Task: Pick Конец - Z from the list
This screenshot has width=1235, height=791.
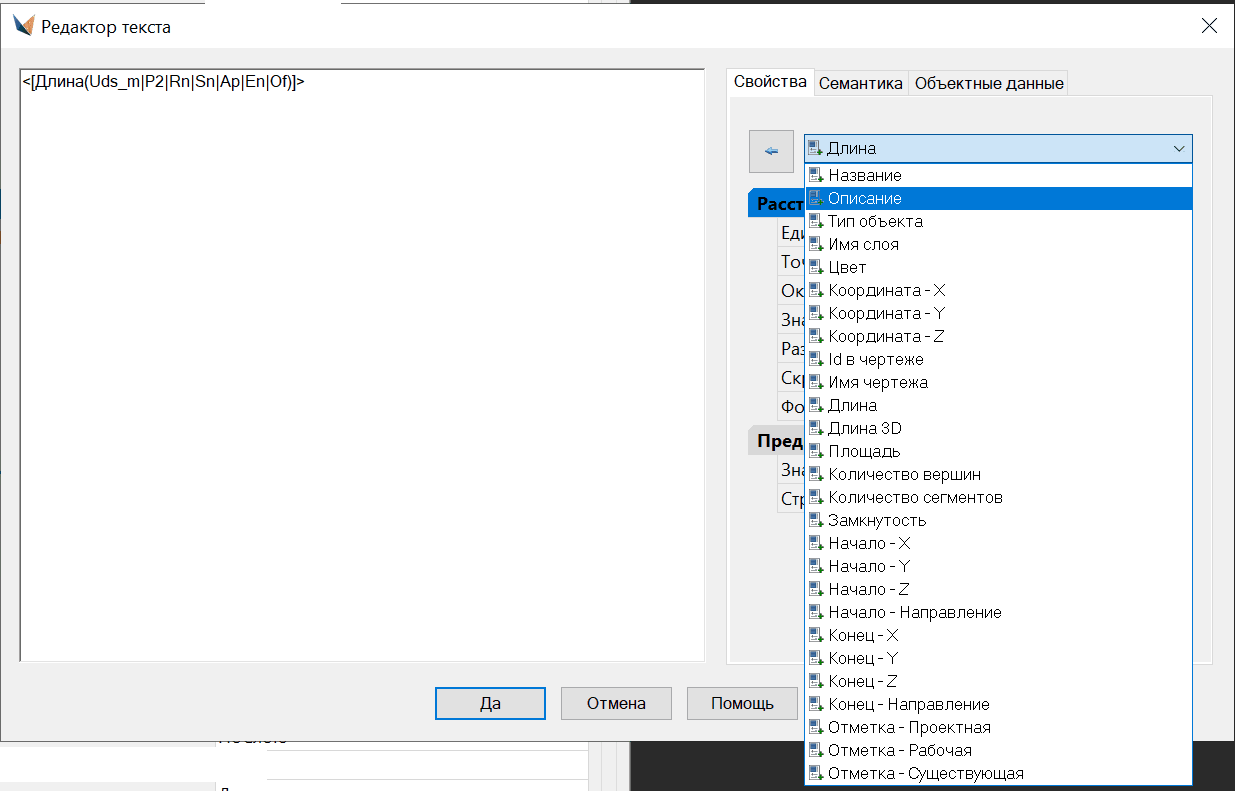Action: point(999,681)
